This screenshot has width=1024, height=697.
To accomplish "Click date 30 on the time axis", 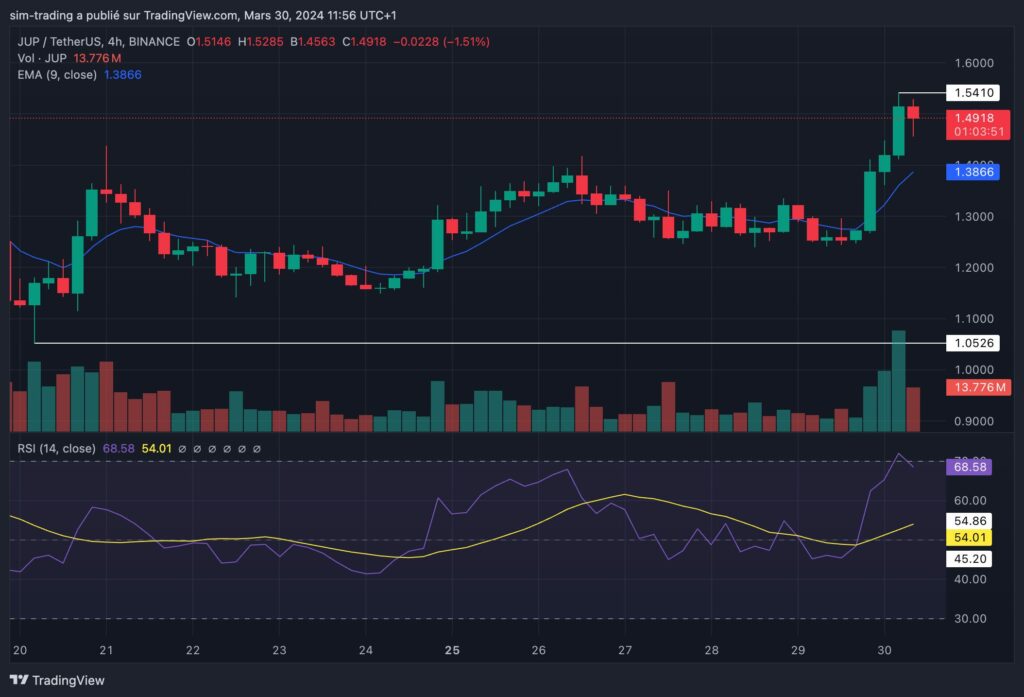I will pyautogui.click(x=884, y=650).
